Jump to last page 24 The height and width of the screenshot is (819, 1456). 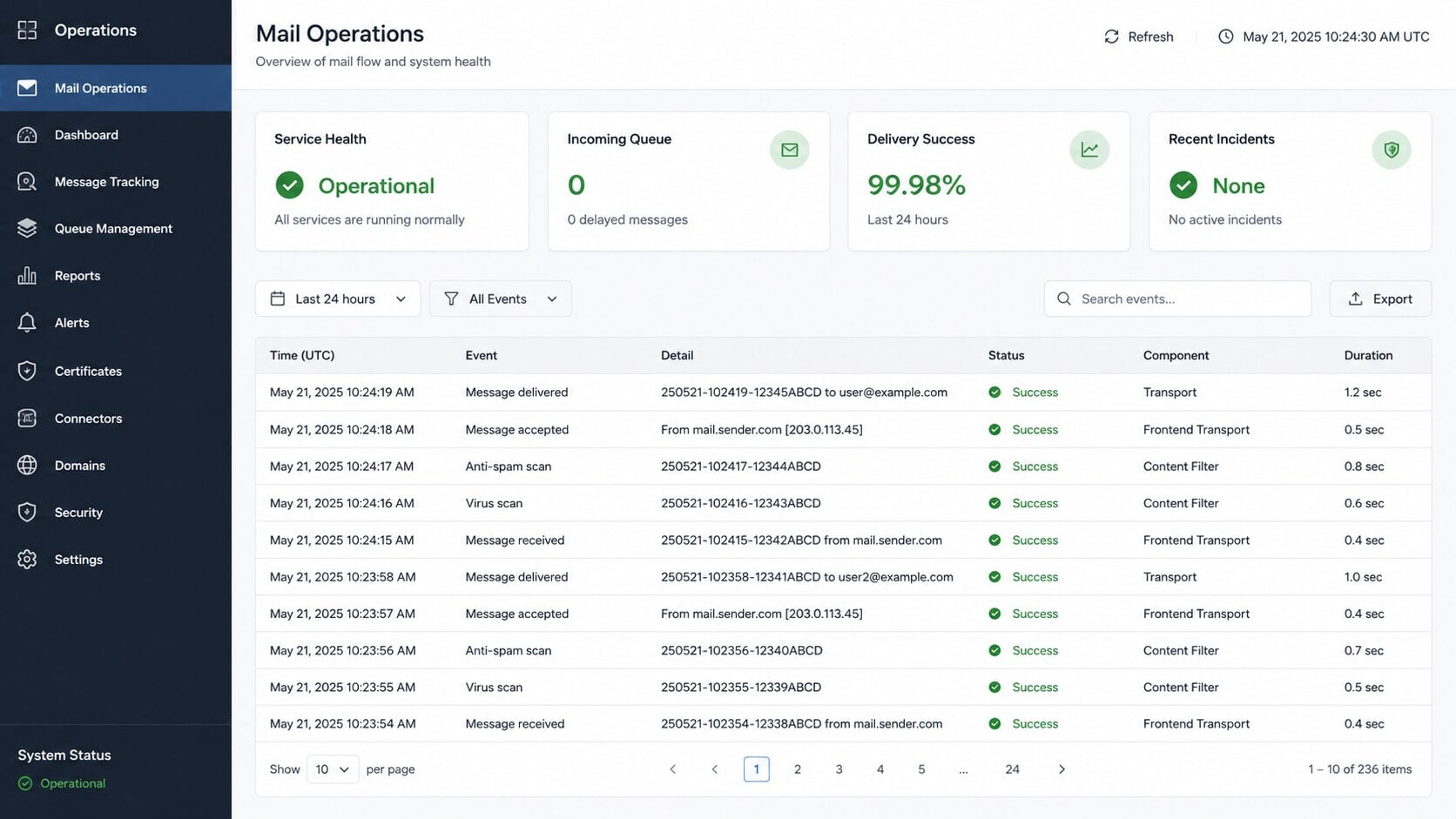pyautogui.click(x=1012, y=769)
